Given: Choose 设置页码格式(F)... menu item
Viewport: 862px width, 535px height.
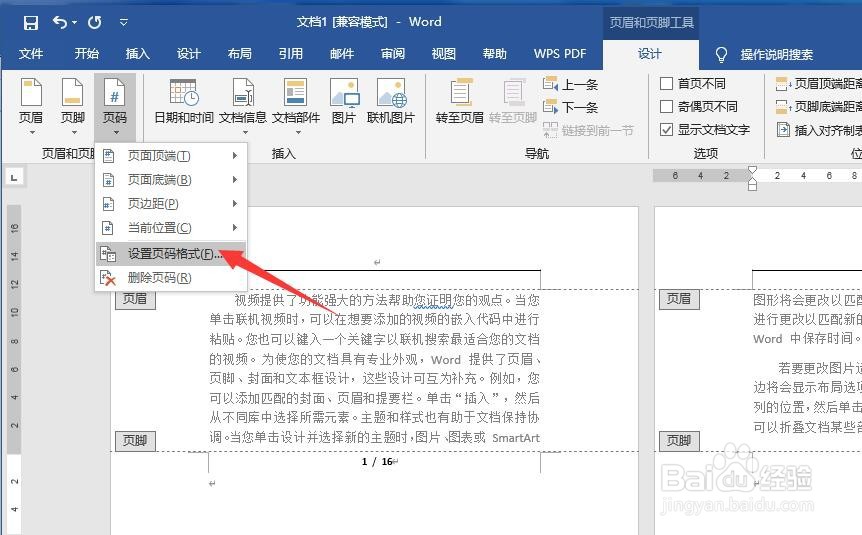Looking at the screenshot, I should [171, 253].
